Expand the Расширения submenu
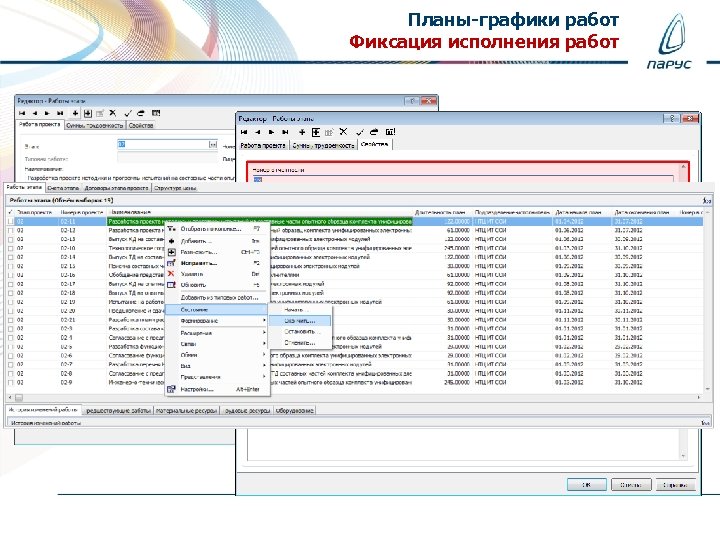 217,333
